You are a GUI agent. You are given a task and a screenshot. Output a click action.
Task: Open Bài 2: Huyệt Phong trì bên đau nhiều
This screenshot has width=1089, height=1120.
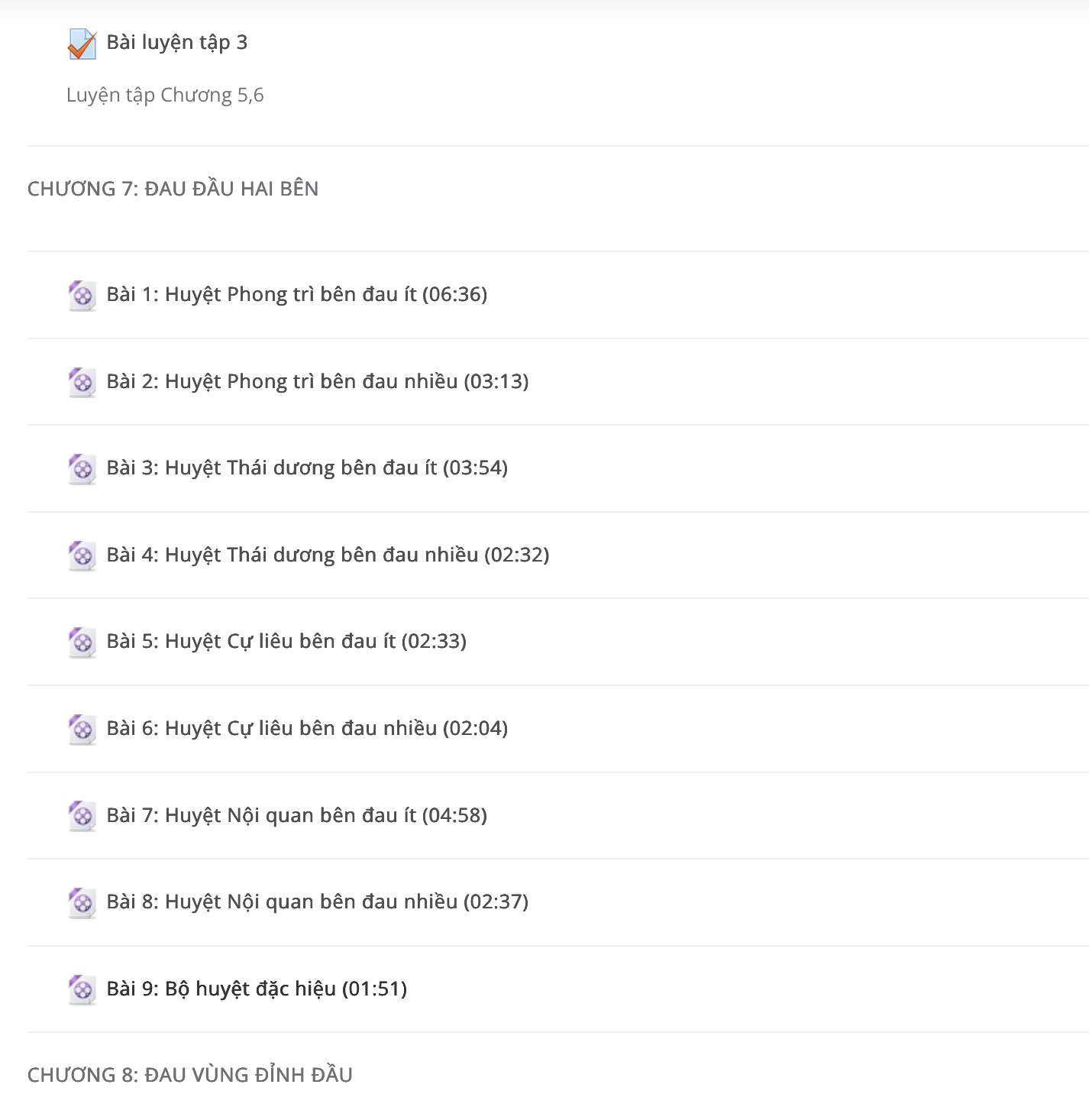(x=318, y=381)
